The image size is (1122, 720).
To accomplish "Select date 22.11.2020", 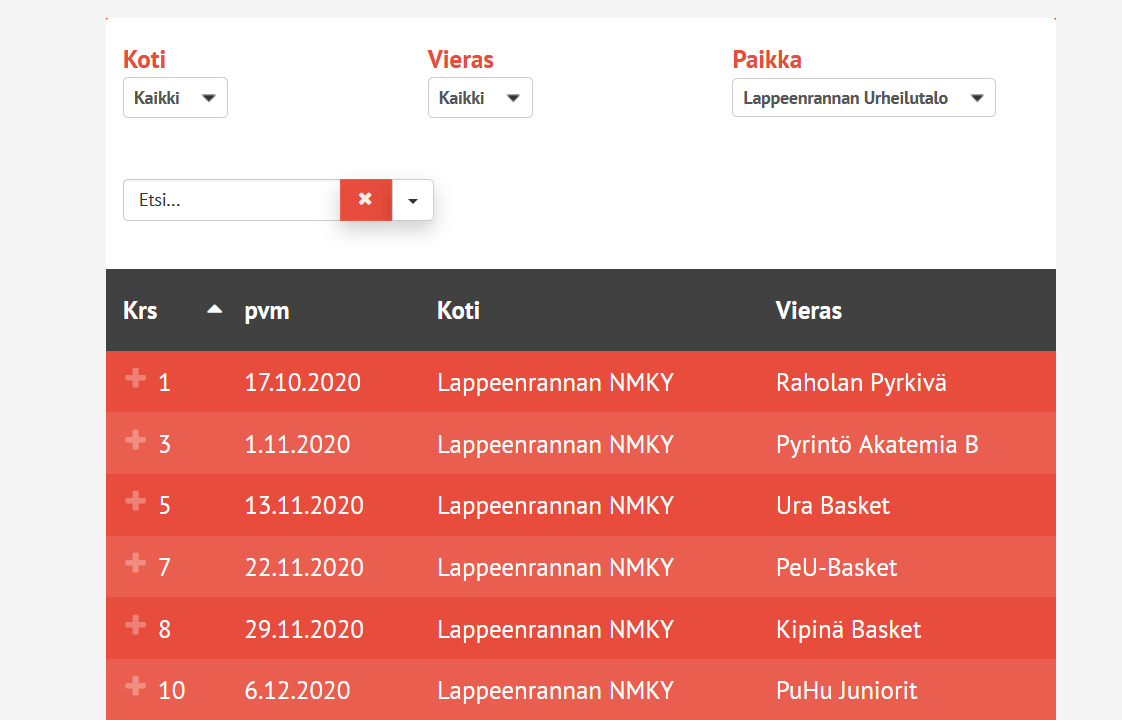I will pos(304,568).
